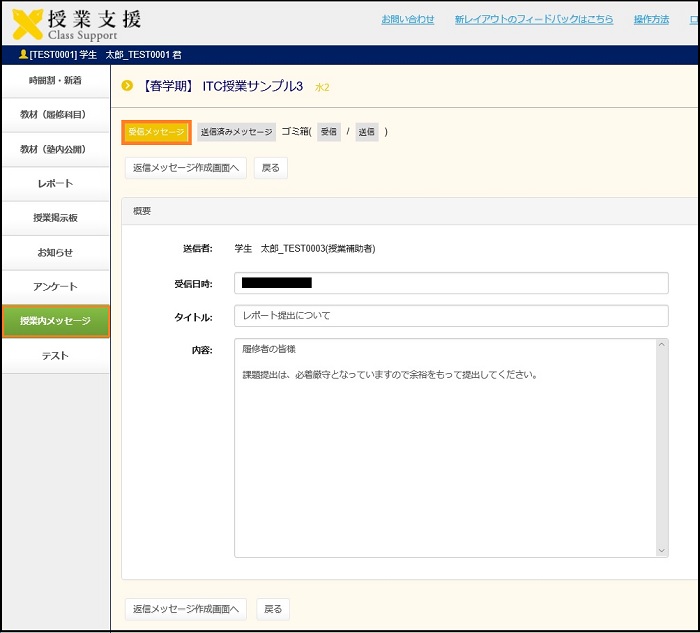Click the タイトル text field
The image size is (700, 633).
click(451, 316)
